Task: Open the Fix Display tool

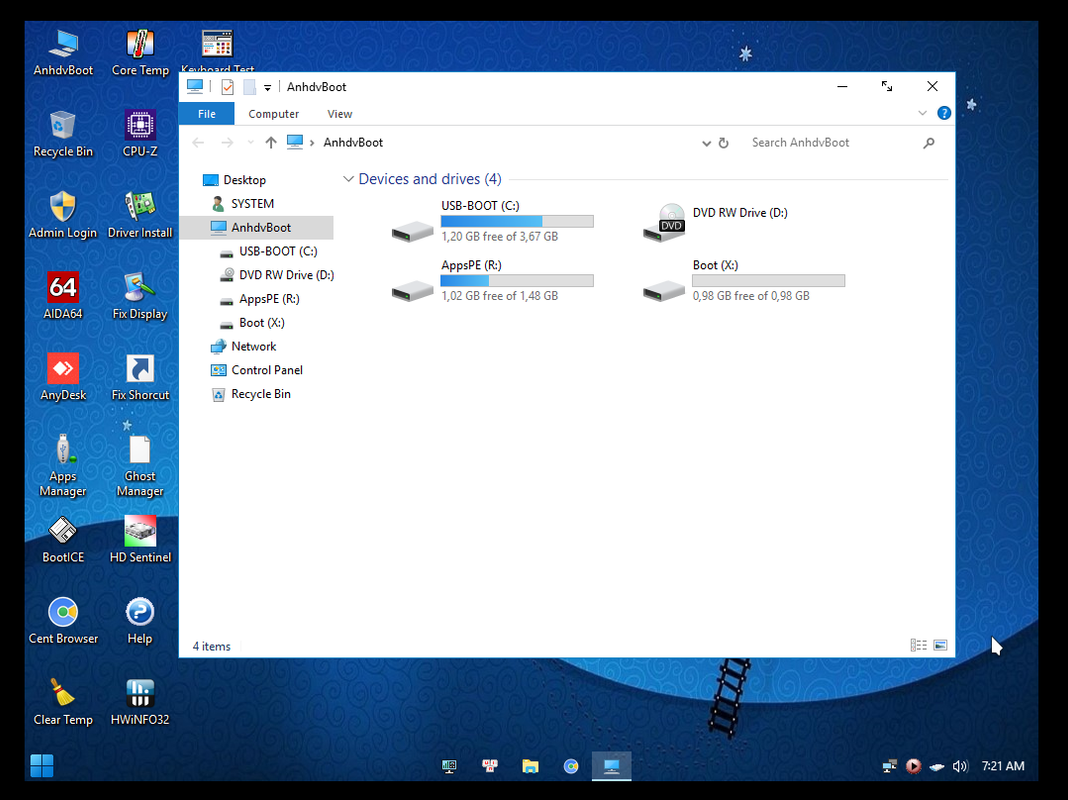Action: pos(140,296)
